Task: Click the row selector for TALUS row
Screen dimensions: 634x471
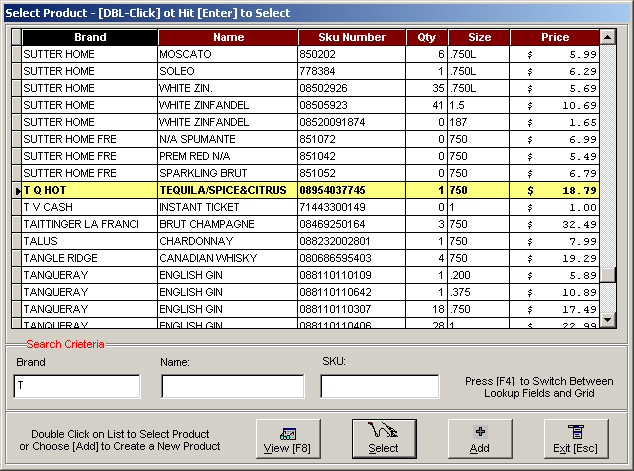Action: [x=16, y=241]
